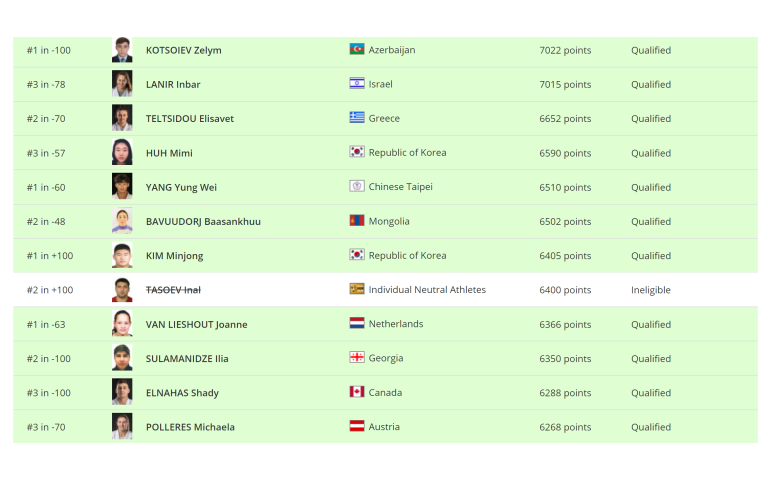Open KIM Minjong's name link
The height and width of the screenshot is (480, 770).
pyautogui.click(x=174, y=256)
